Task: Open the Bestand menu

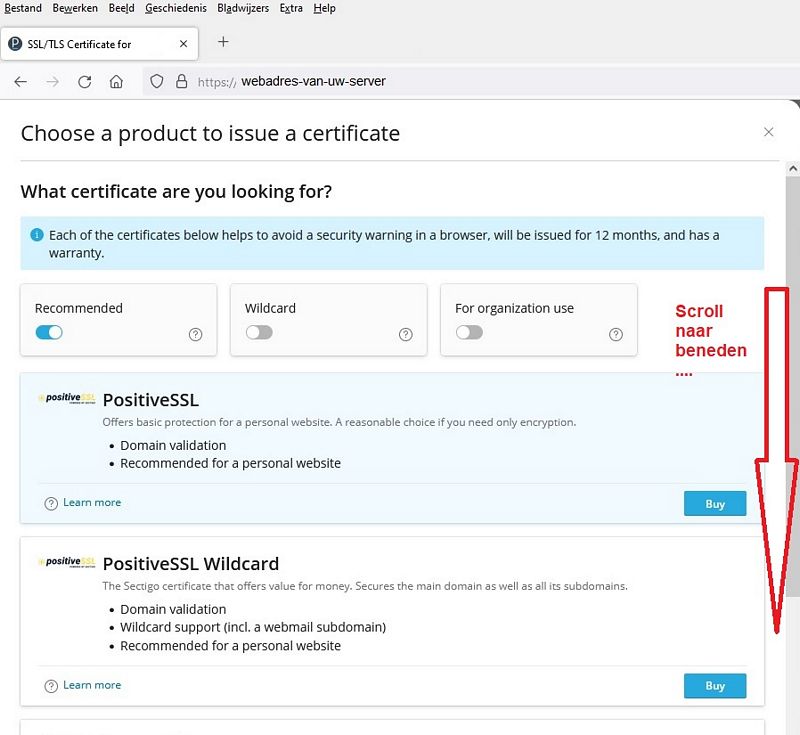Action: [23, 8]
